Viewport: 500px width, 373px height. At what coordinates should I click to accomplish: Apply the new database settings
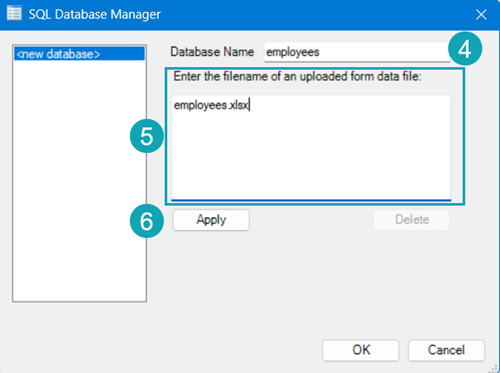(211, 220)
